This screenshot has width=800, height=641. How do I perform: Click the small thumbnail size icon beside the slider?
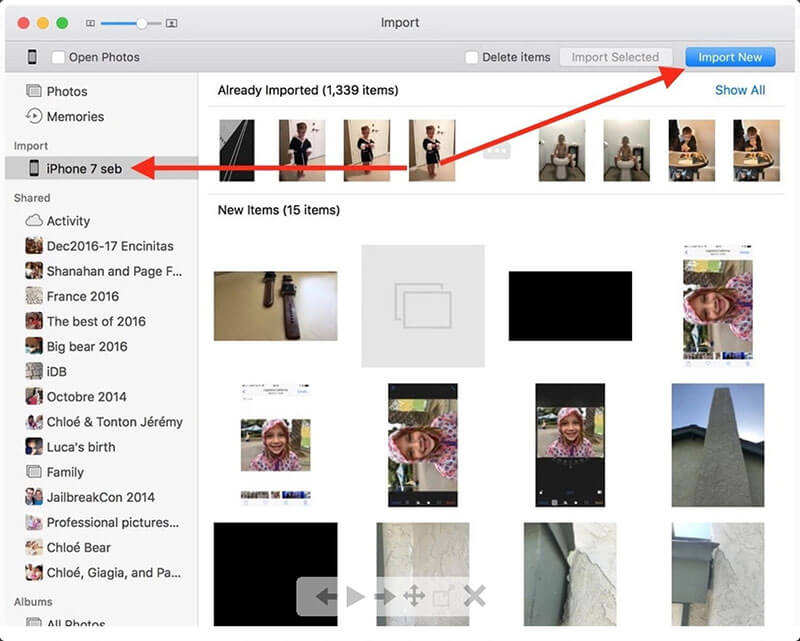click(x=91, y=23)
